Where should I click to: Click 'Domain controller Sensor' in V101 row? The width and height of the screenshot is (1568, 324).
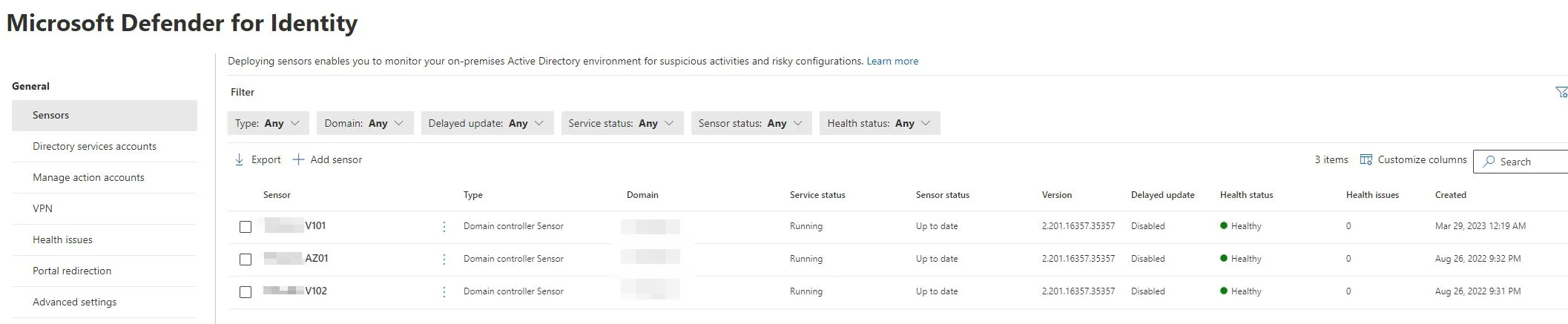(513, 226)
